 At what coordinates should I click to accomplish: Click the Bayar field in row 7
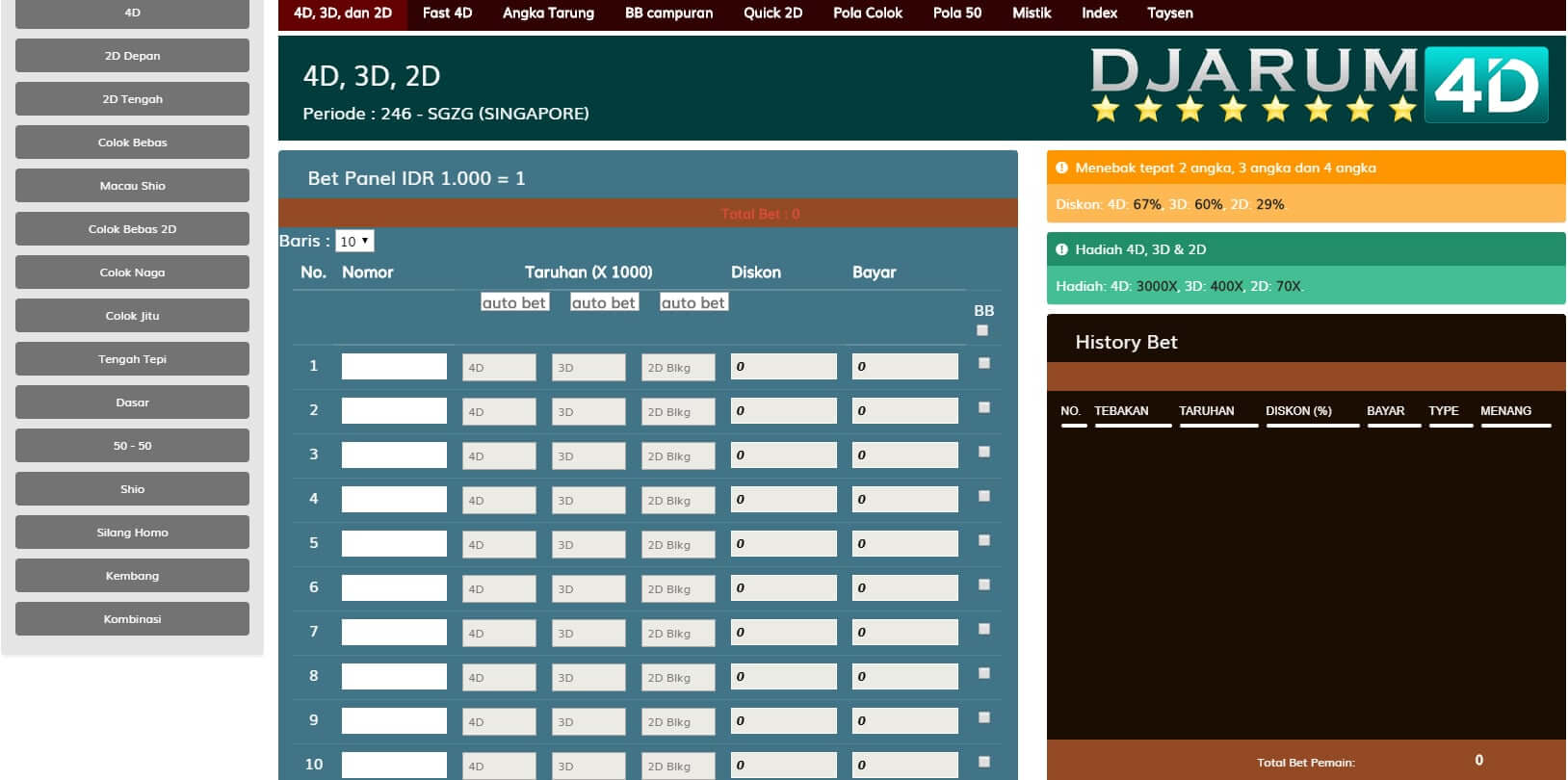905,632
